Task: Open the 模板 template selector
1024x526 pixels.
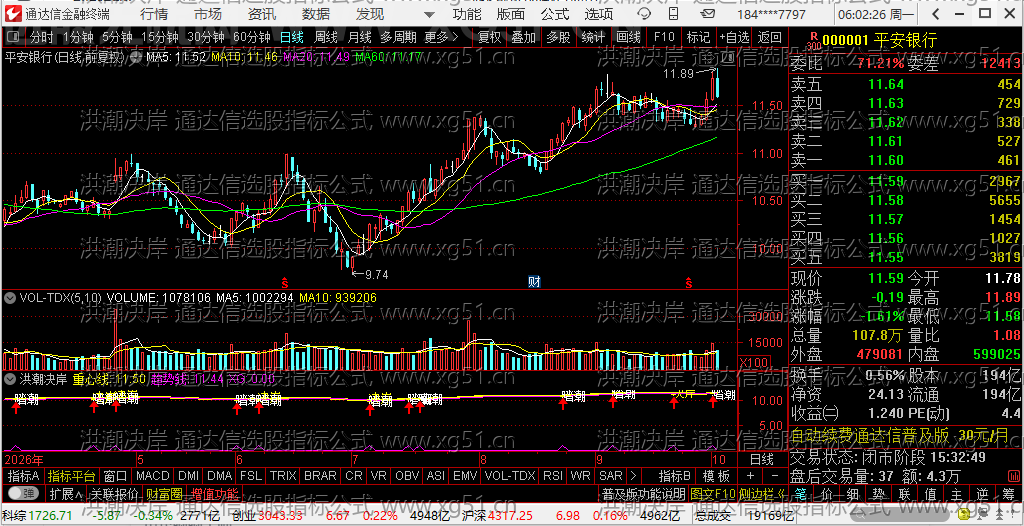Action: [716, 475]
